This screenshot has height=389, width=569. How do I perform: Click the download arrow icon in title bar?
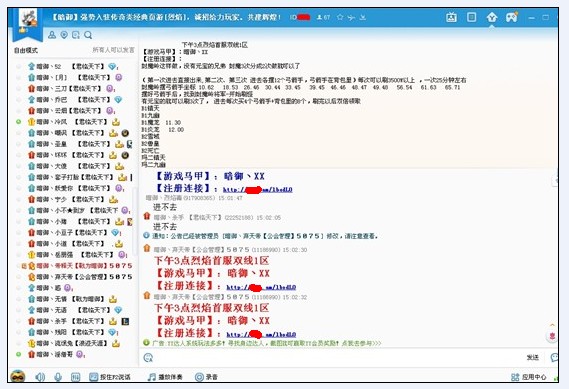(363, 17)
